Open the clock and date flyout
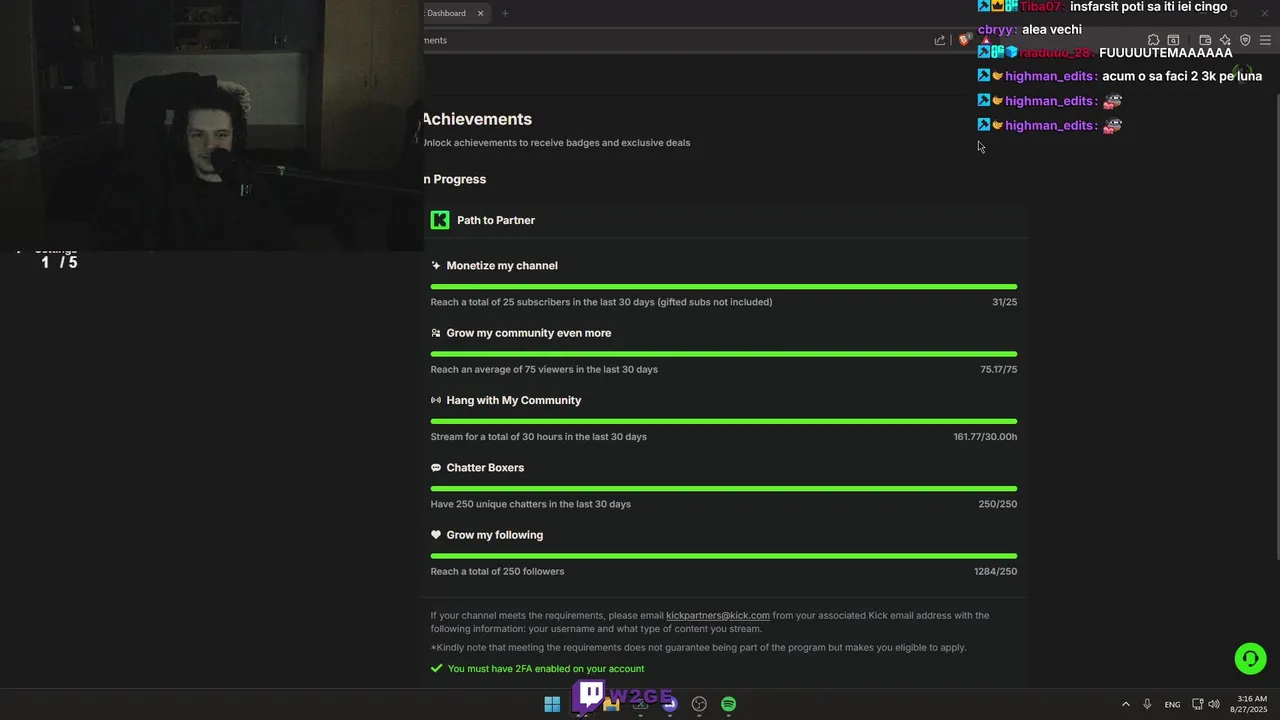 tap(1251, 704)
